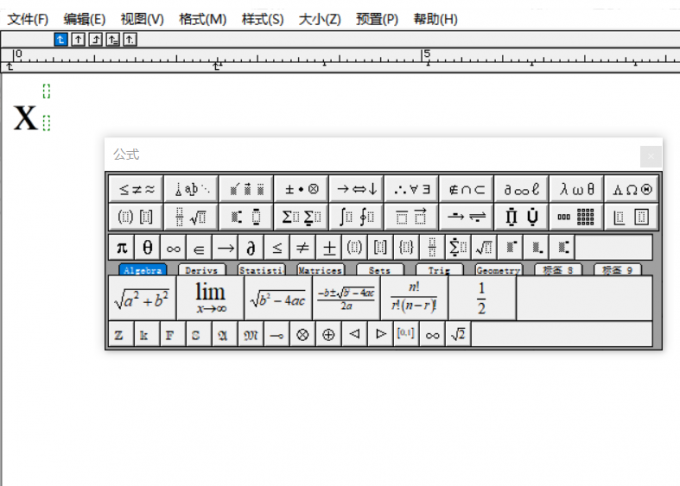
Task: Open fraction and radical templates palette
Action: (x=191, y=216)
